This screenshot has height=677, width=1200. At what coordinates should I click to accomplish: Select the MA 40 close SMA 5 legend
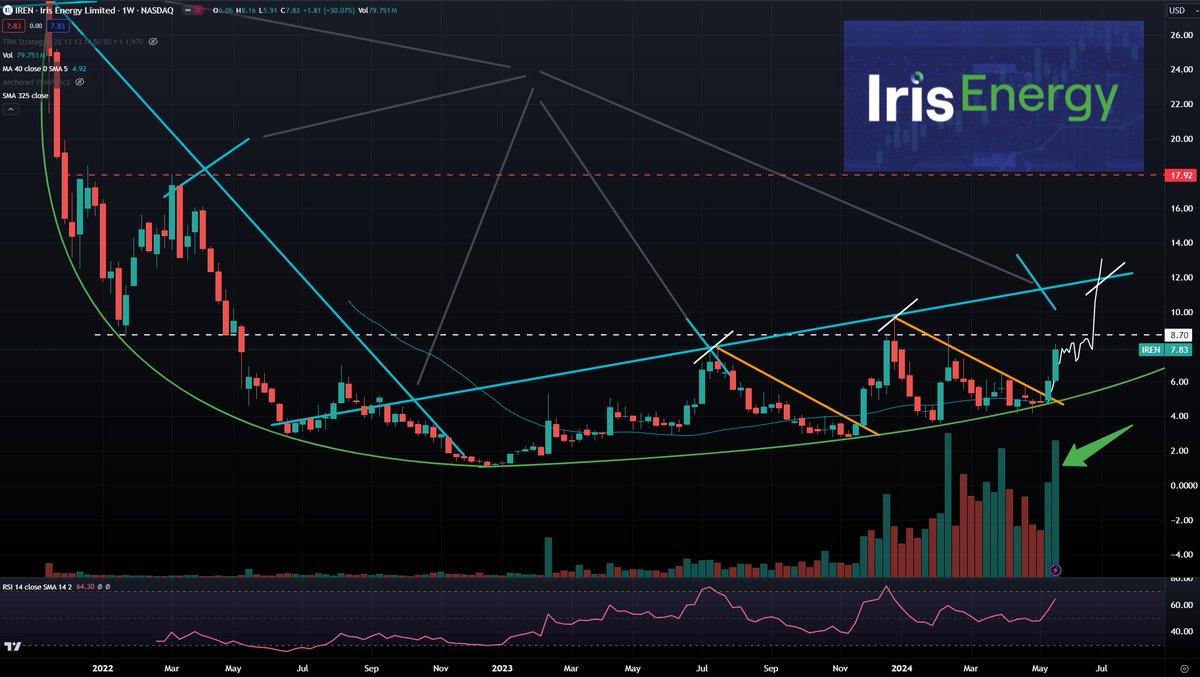tap(44, 69)
